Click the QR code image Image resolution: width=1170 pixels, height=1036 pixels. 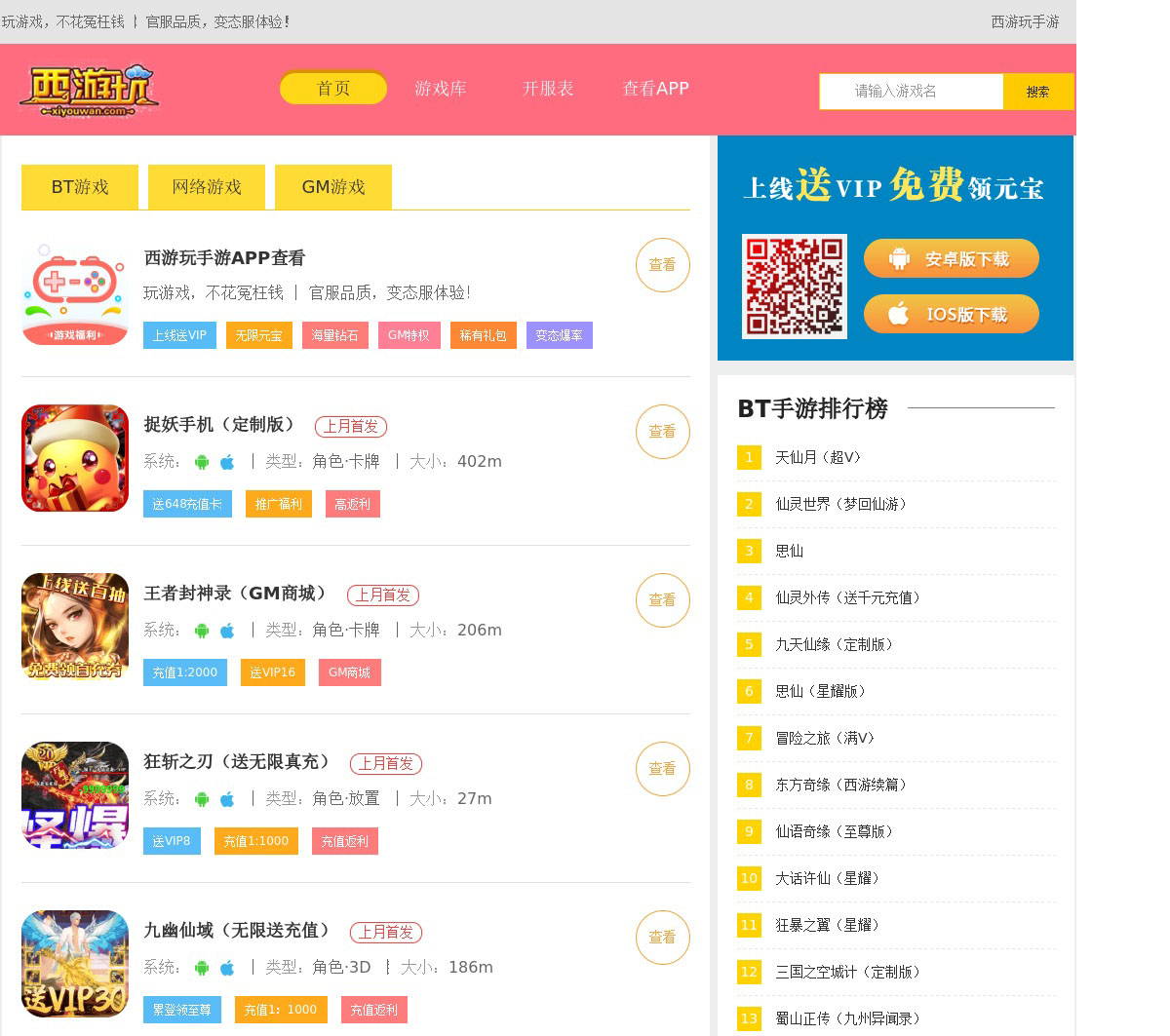795,287
